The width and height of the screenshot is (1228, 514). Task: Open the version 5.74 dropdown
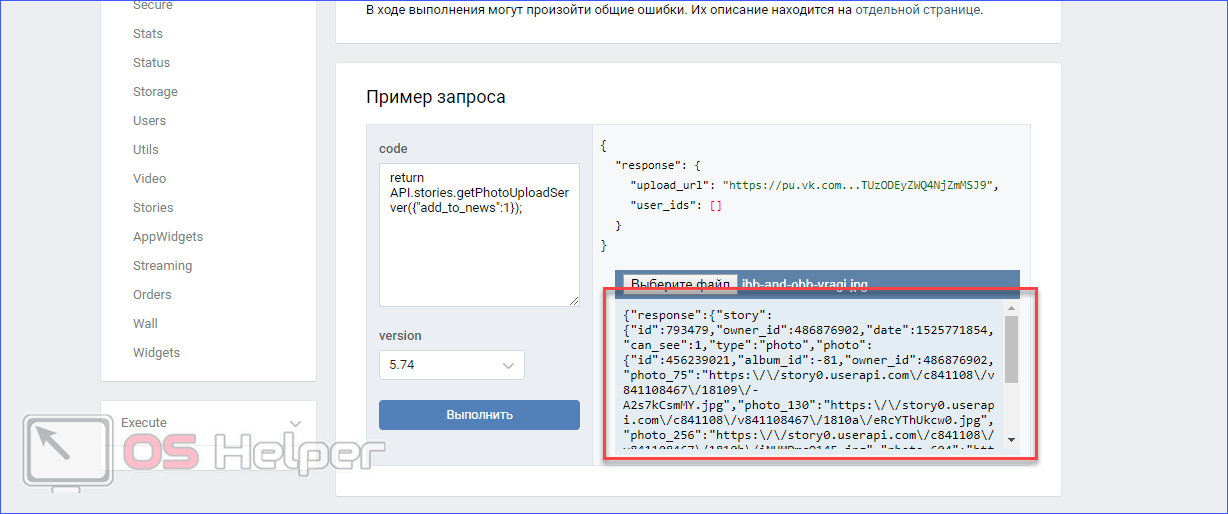pyautogui.click(x=451, y=365)
